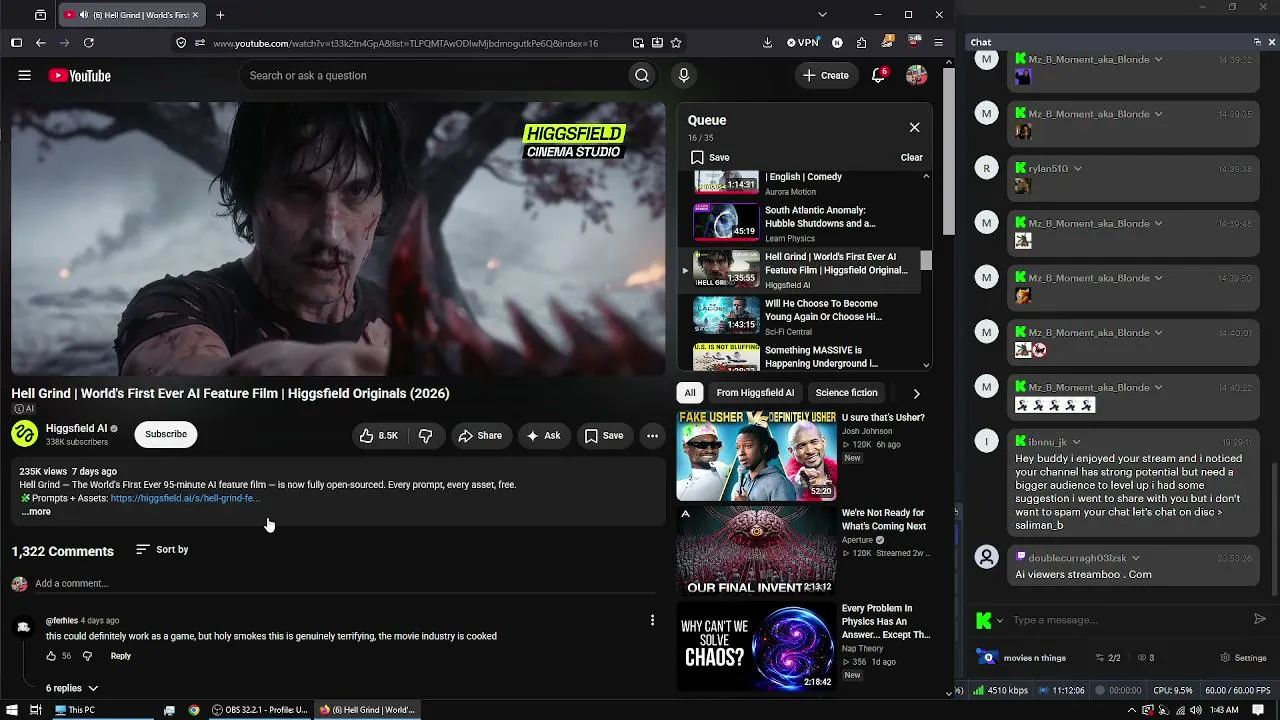The height and width of the screenshot is (720, 1280).
Task: Open Task View on the taskbar
Action: tap(35, 710)
